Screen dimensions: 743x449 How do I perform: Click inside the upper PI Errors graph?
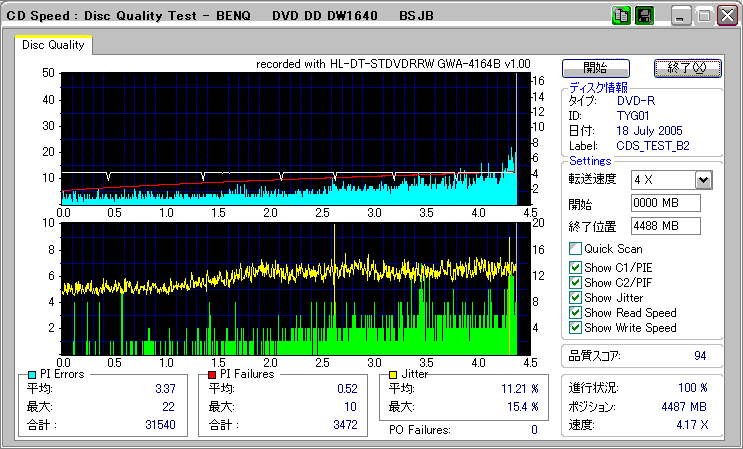point(290,130)
